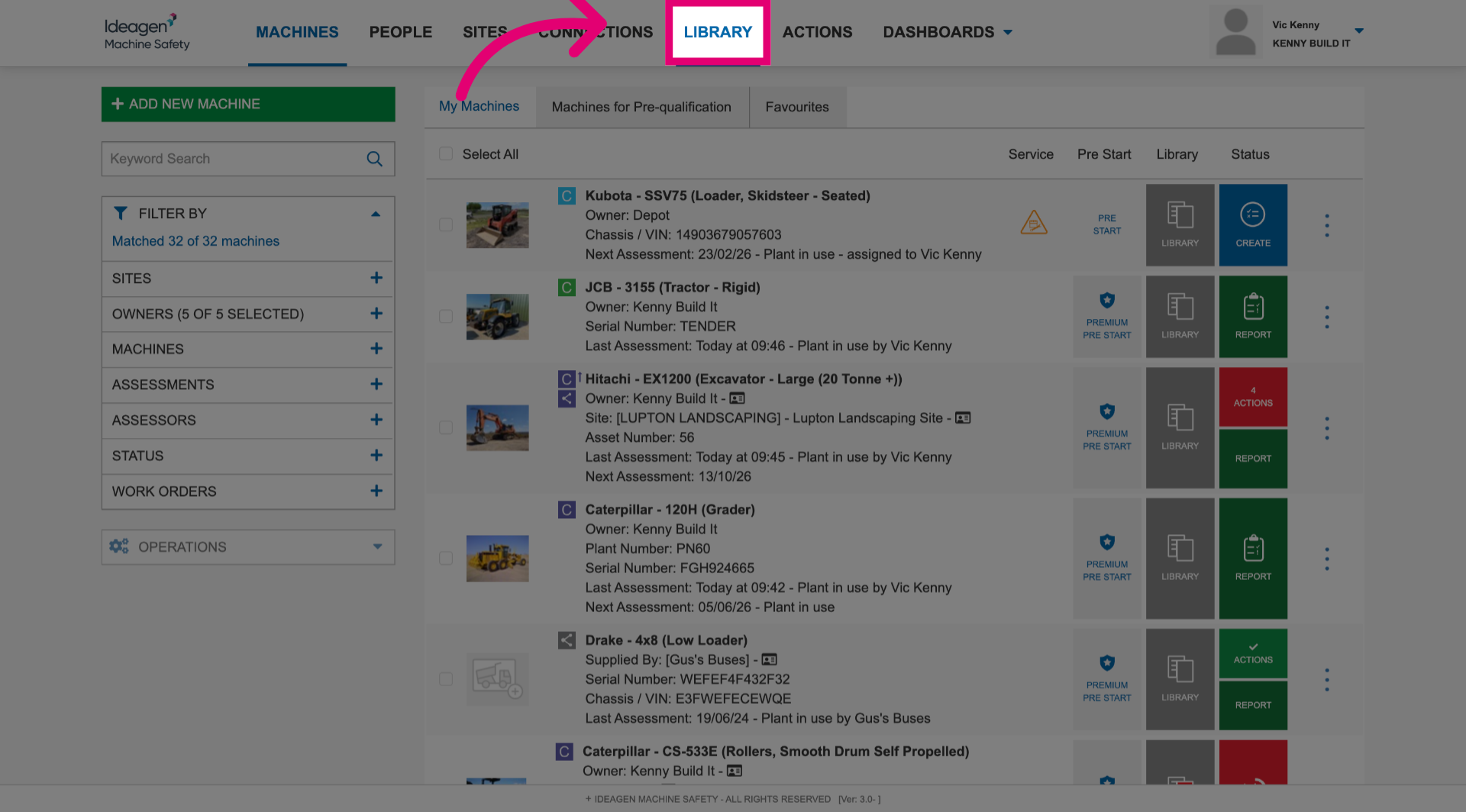This screenshot has height=812, width=1466.
Task: Switch to My Machines tab
Action: pyautogui.click(x=479, y=107)
